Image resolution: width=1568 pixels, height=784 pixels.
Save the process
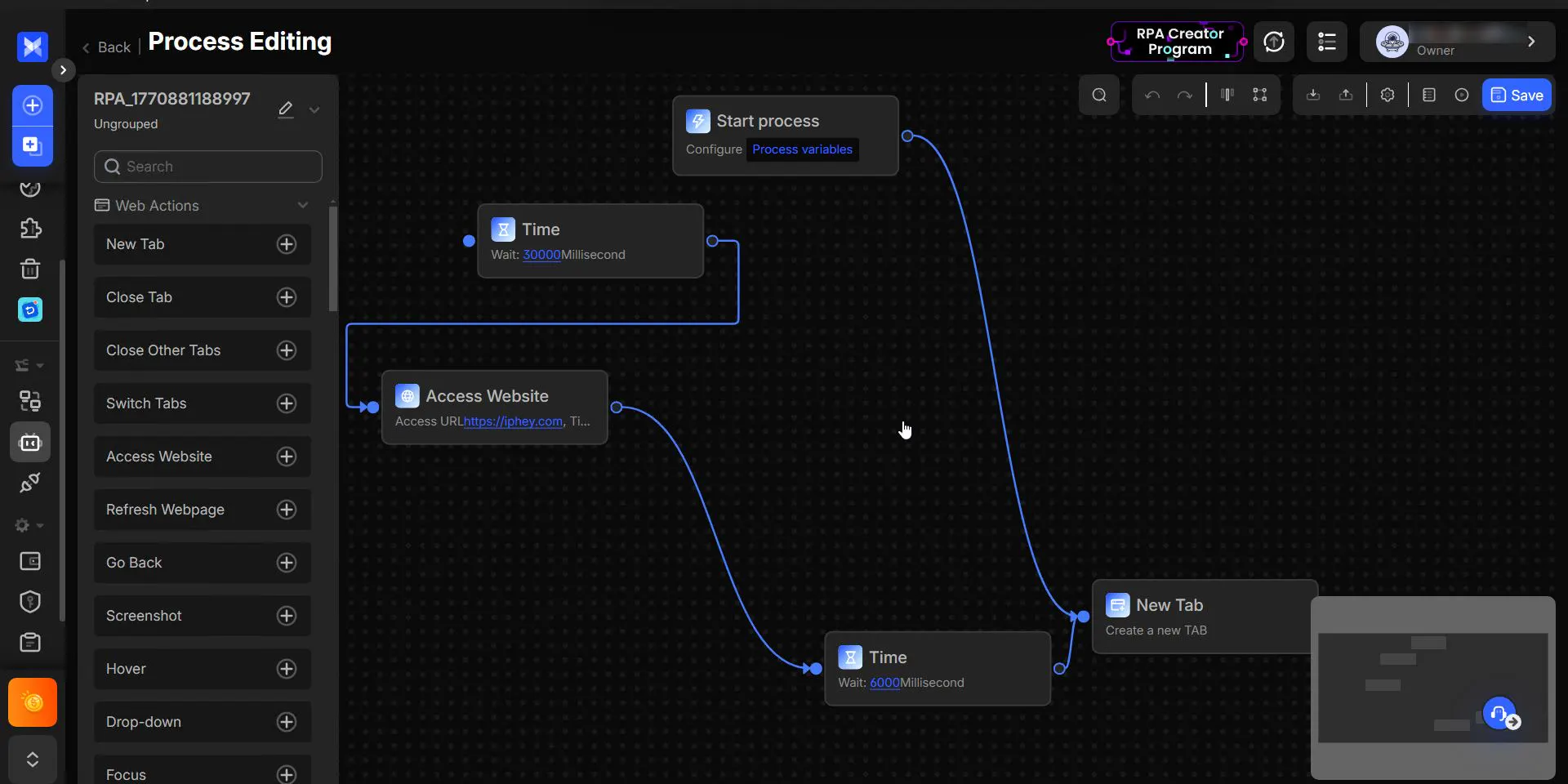click(1517, 96)
